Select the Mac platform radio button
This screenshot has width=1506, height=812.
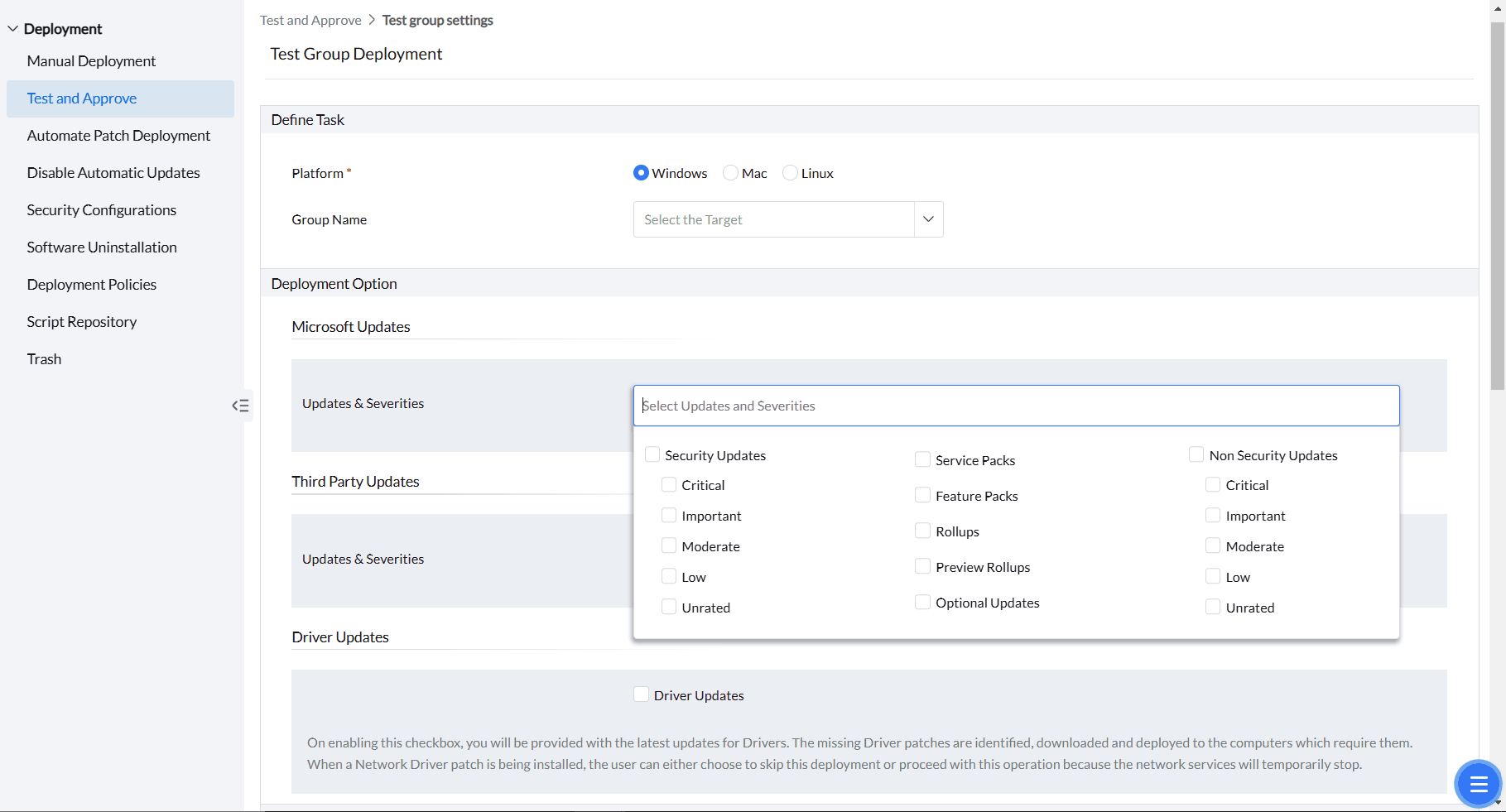[730, 173]
